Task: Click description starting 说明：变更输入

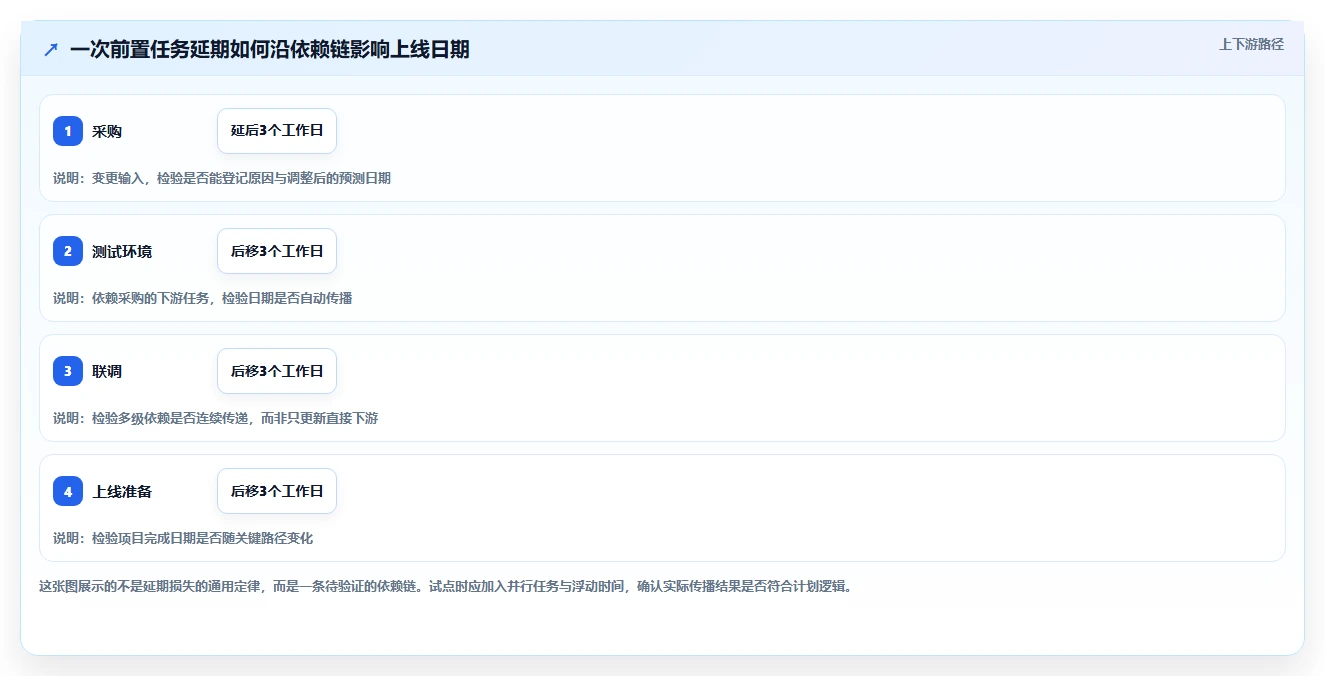Action: pos(222,178)
